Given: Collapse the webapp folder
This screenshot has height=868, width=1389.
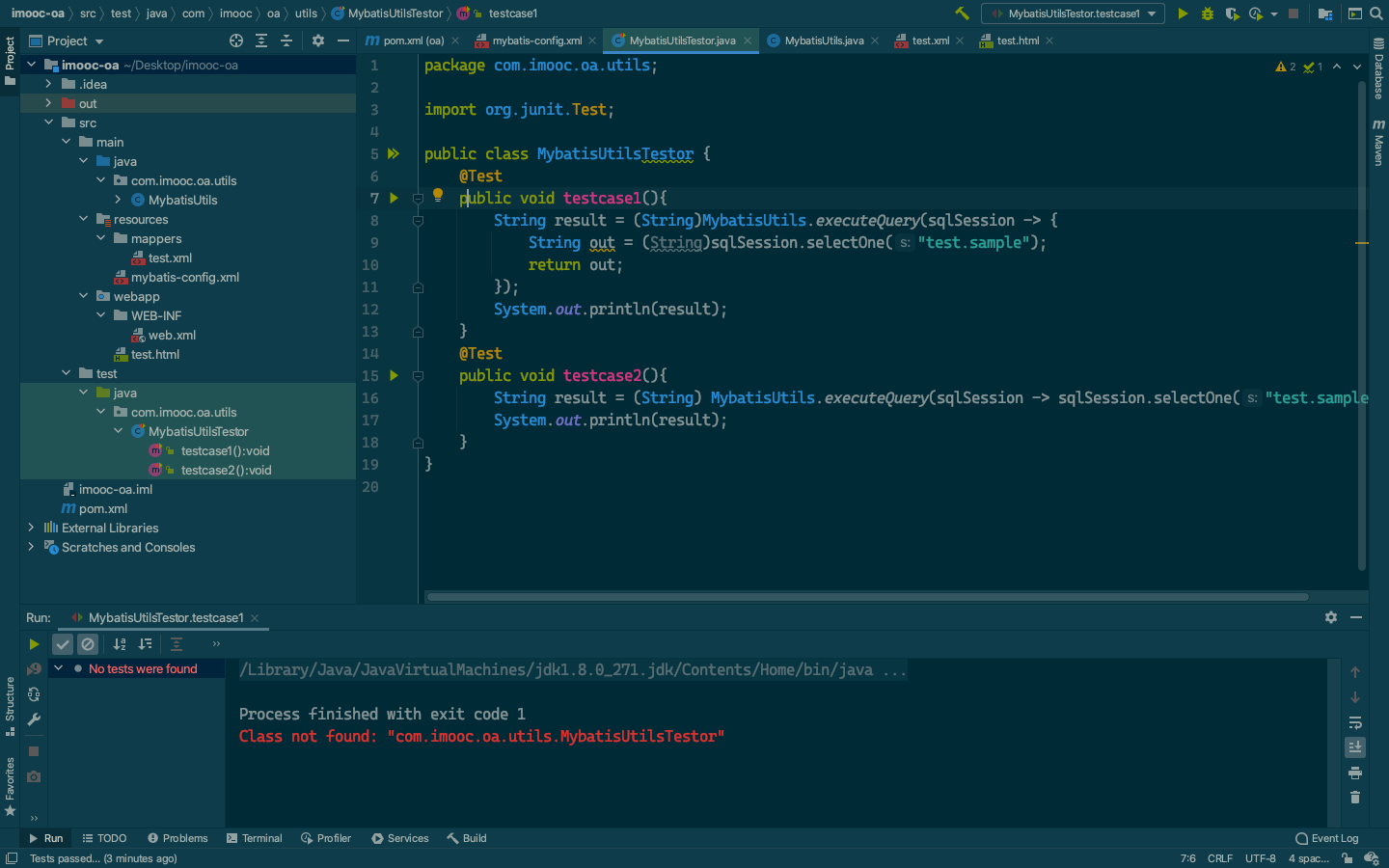Looking at the screenshot, I should click(83, 296).
